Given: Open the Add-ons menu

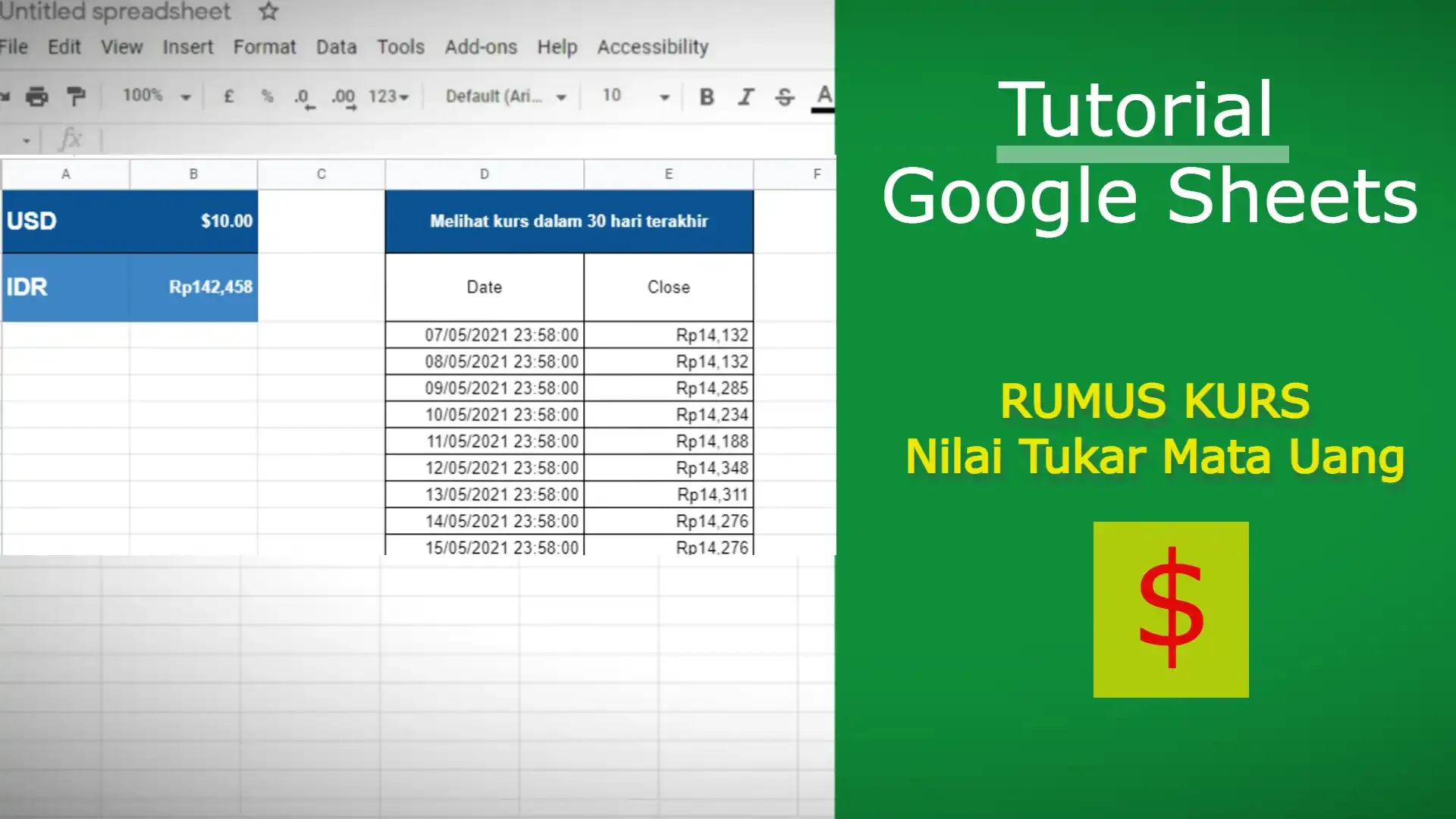Looking at the screenshot, I should [x=481, y=47].
